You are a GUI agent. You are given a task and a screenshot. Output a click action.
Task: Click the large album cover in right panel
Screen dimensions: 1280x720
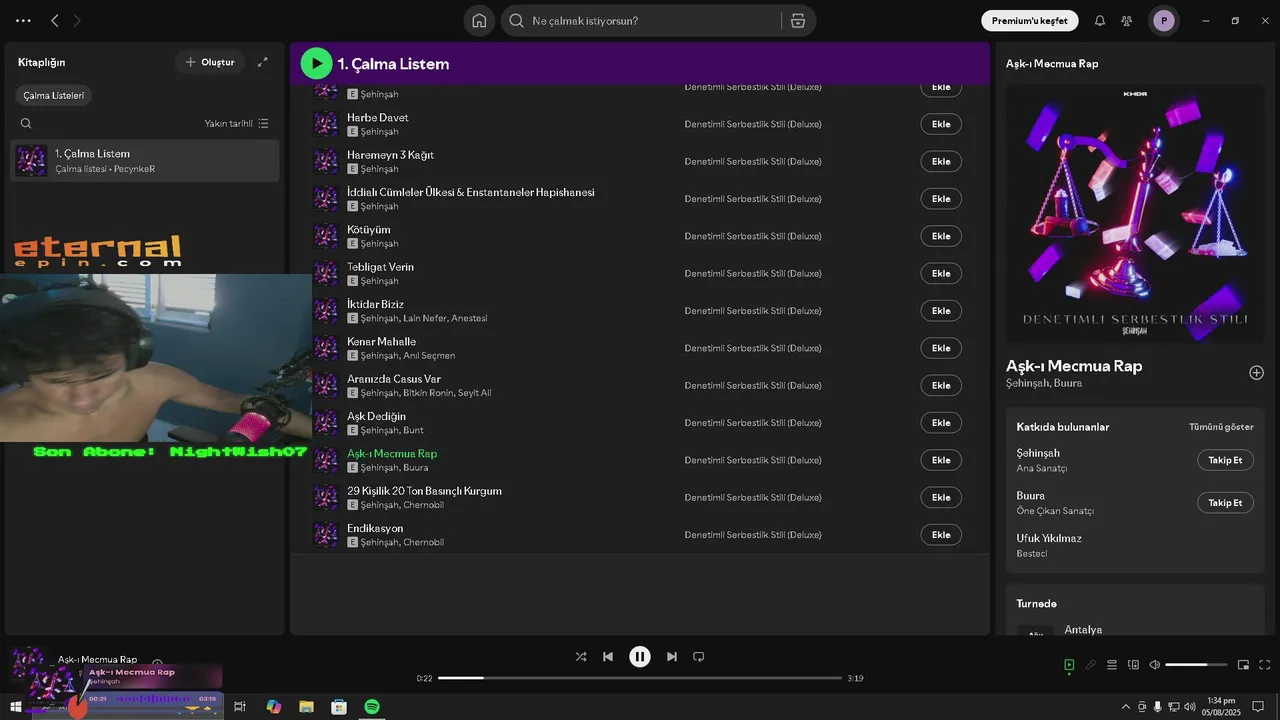(x=1135, y=213)
